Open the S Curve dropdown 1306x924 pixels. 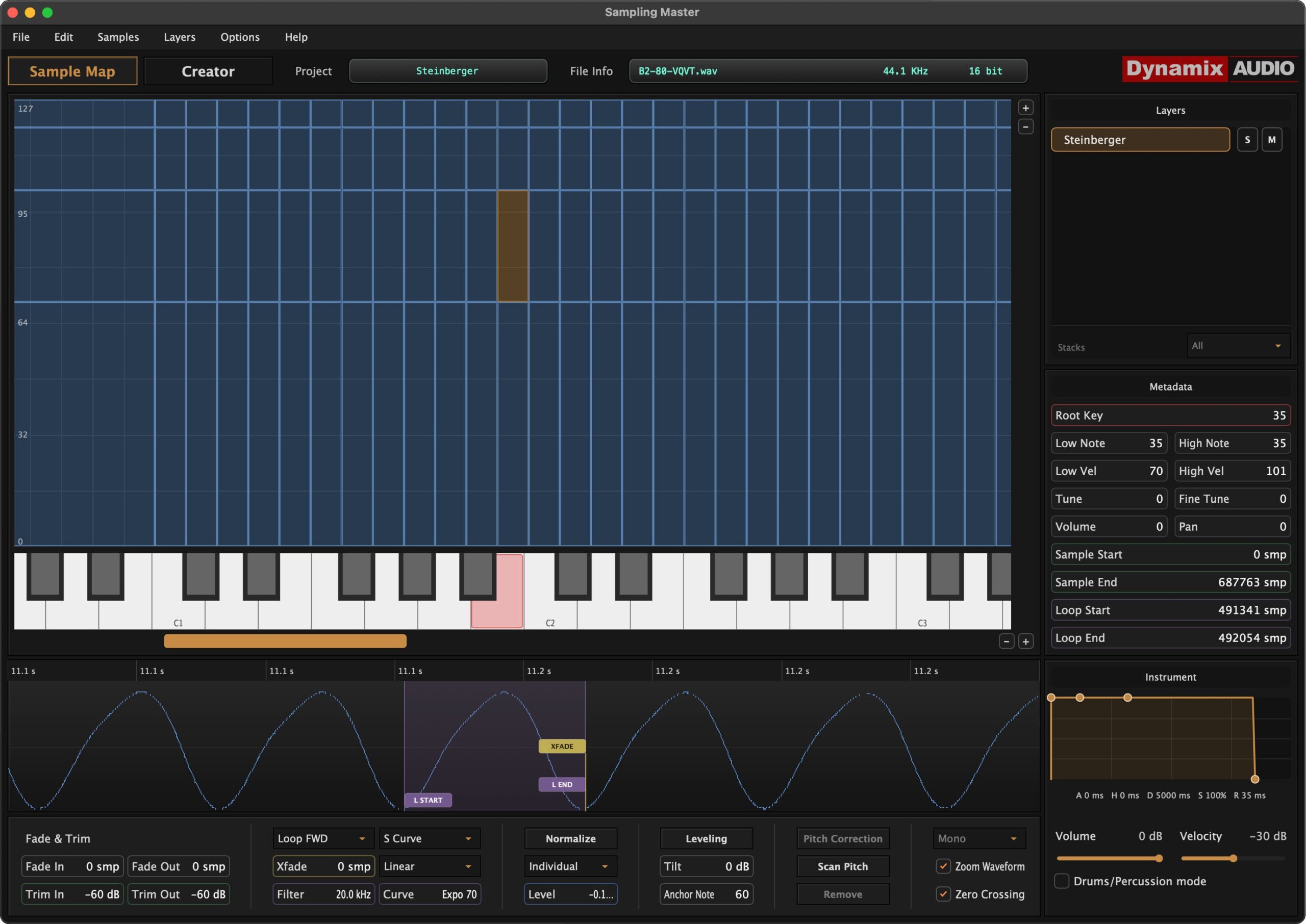point(429,839)
